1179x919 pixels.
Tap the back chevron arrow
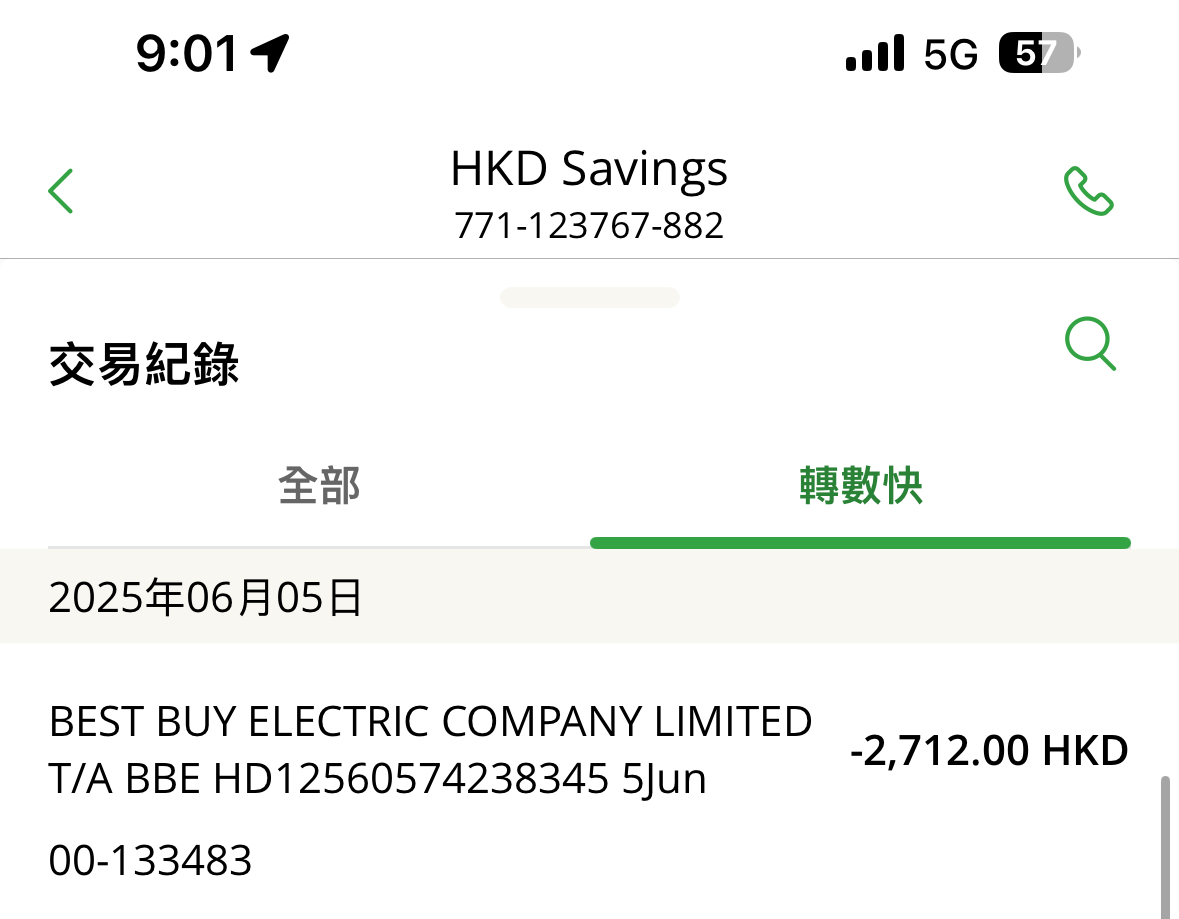tap(61, 191)
